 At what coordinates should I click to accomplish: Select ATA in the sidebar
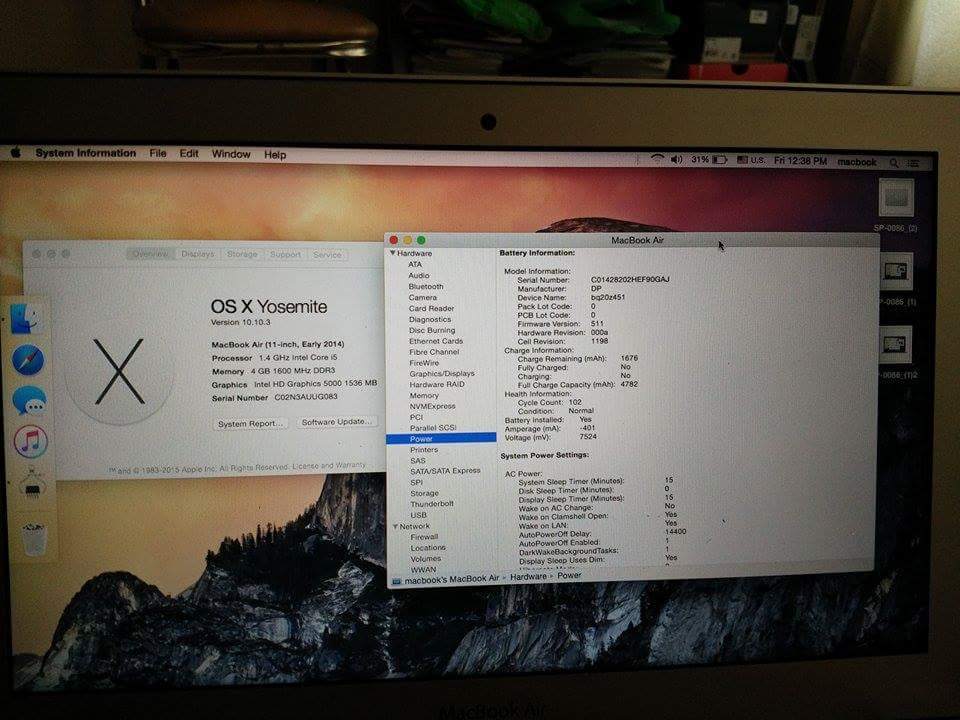(x=415, y=264)
